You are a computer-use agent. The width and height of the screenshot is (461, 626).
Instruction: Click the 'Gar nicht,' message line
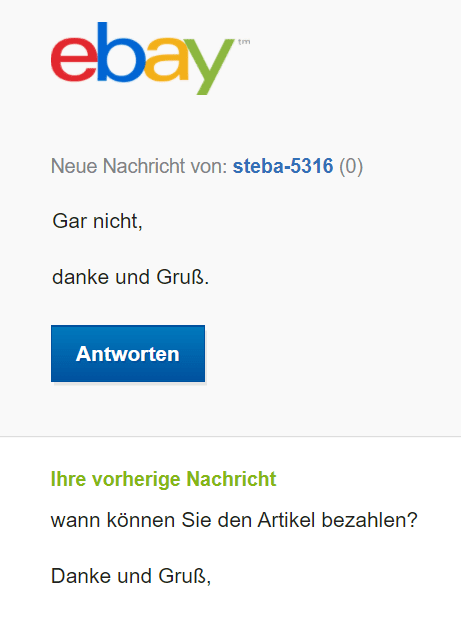click(x=97, y=221)
